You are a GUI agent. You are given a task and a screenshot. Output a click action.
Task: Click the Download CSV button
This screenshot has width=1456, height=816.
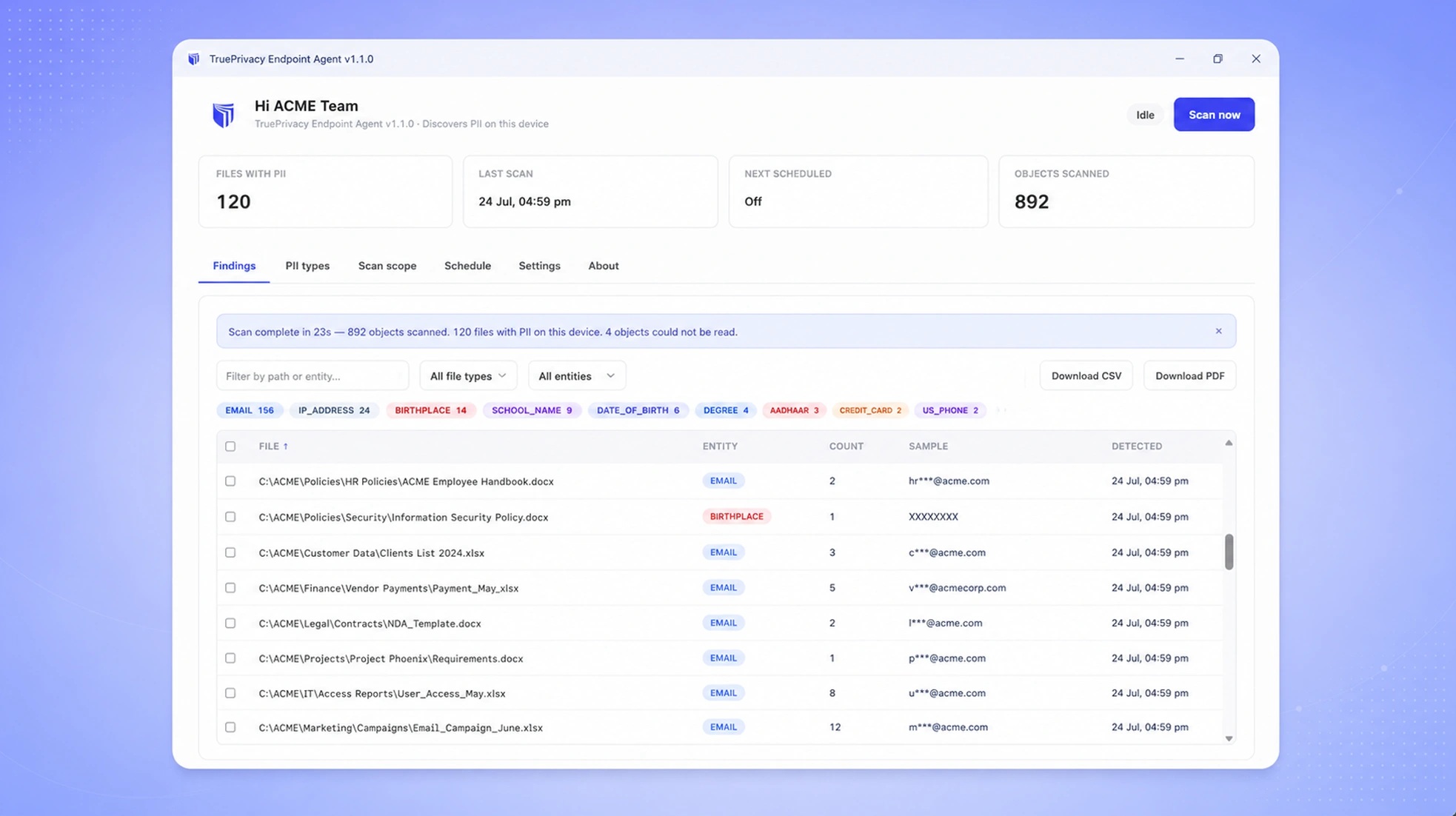pos(1086,375)
